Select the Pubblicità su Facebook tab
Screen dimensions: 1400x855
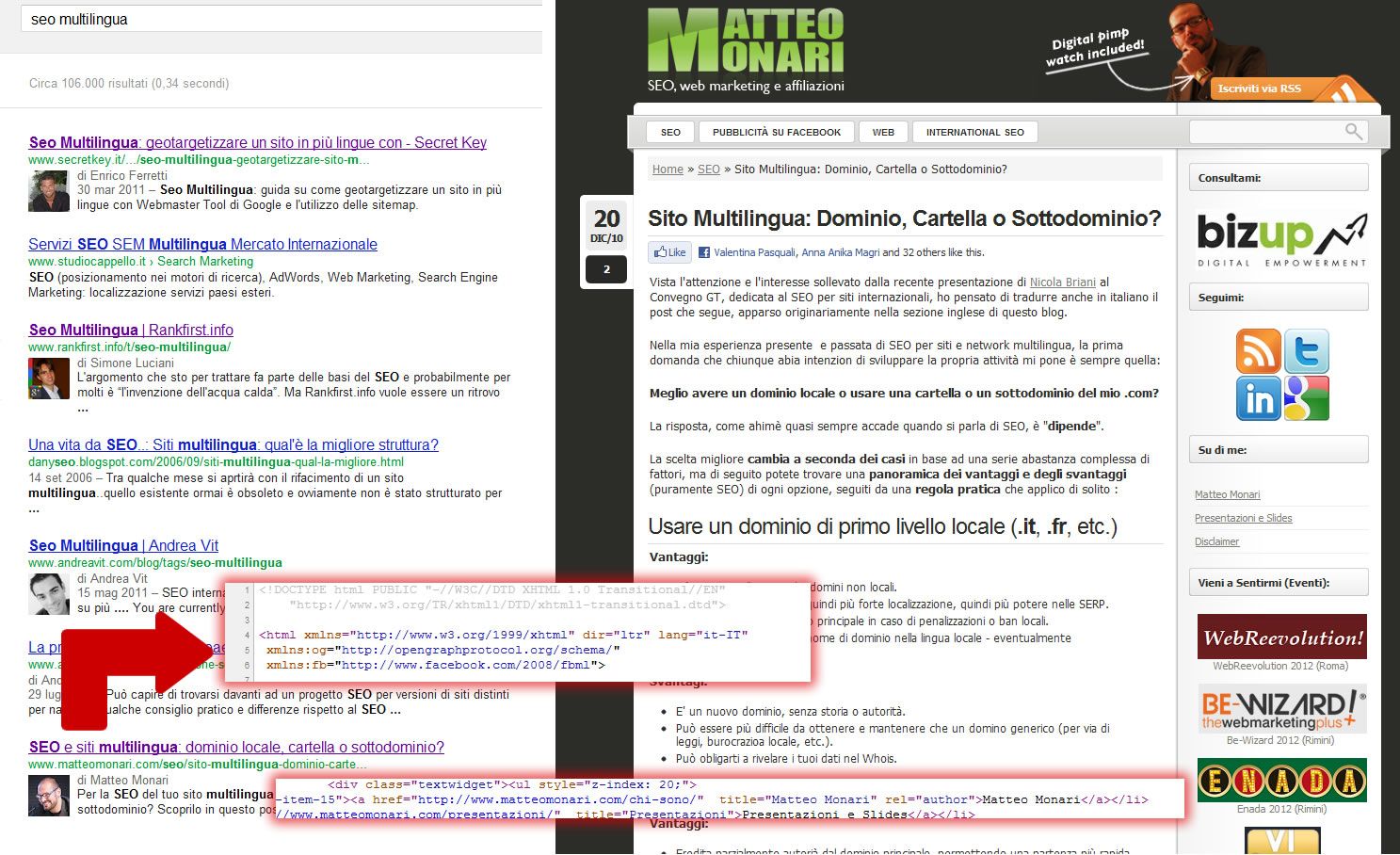(776, 132)
